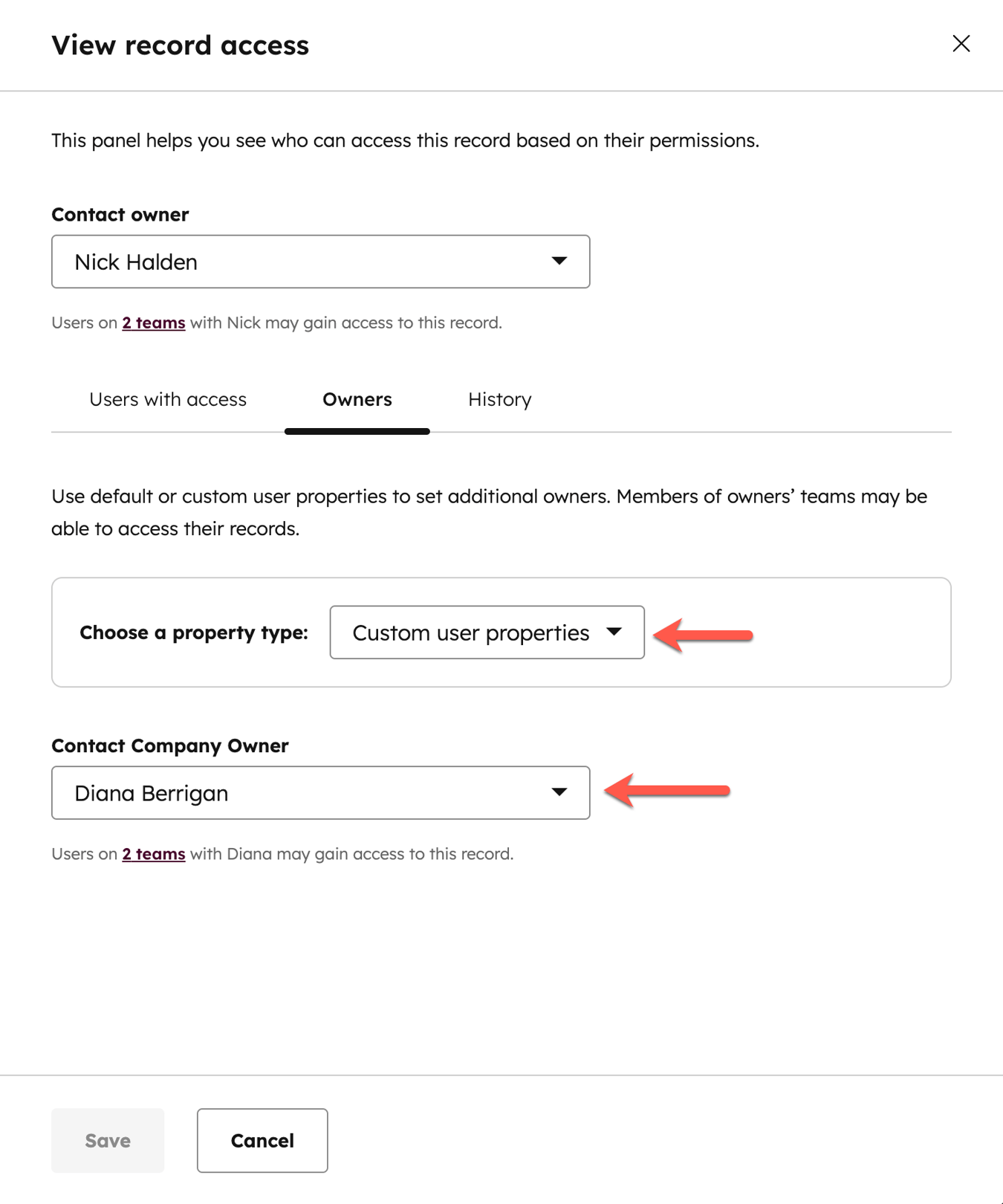Switch to the Users with access tab

167,399
